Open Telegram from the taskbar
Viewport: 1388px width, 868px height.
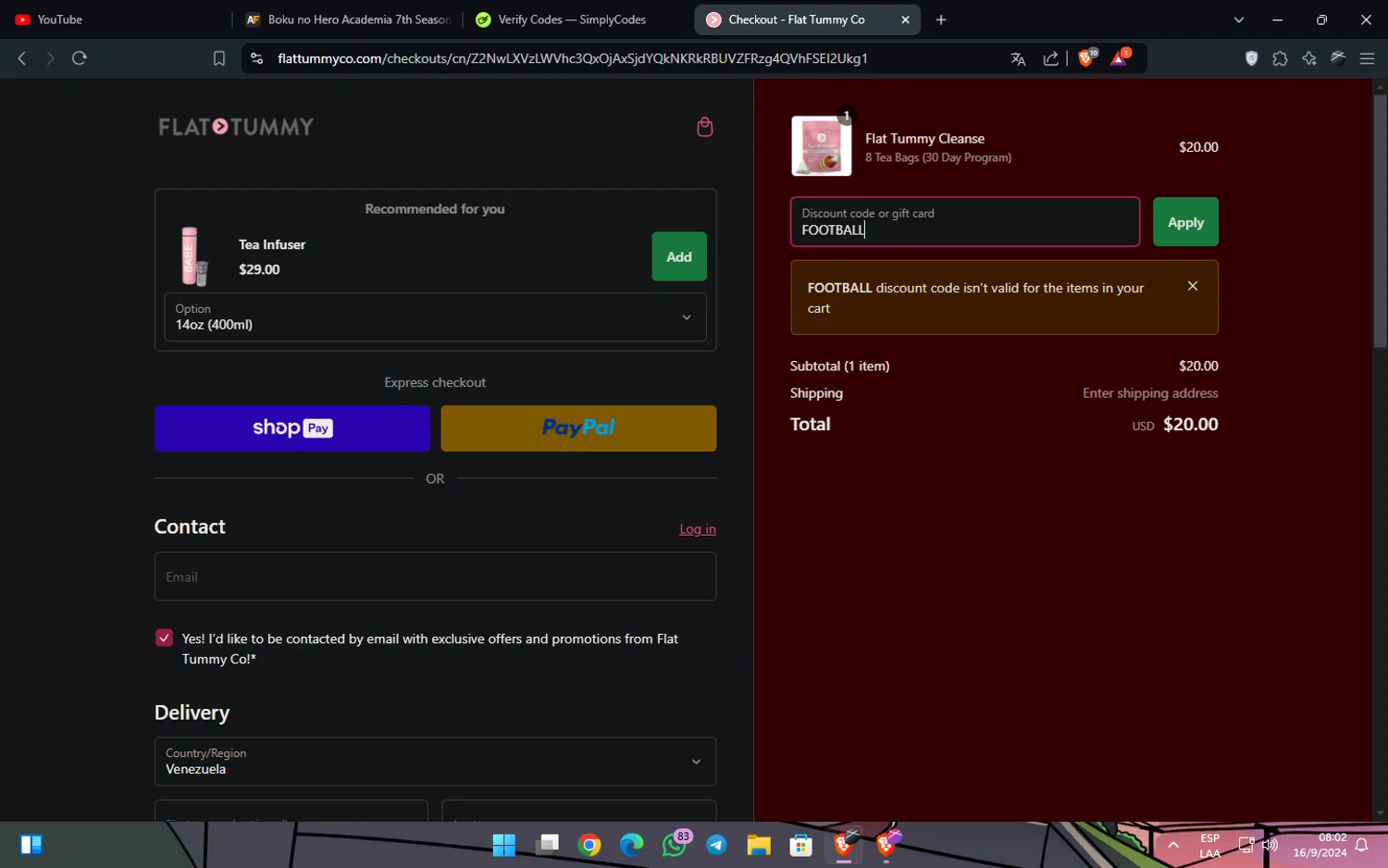point(717,845)
